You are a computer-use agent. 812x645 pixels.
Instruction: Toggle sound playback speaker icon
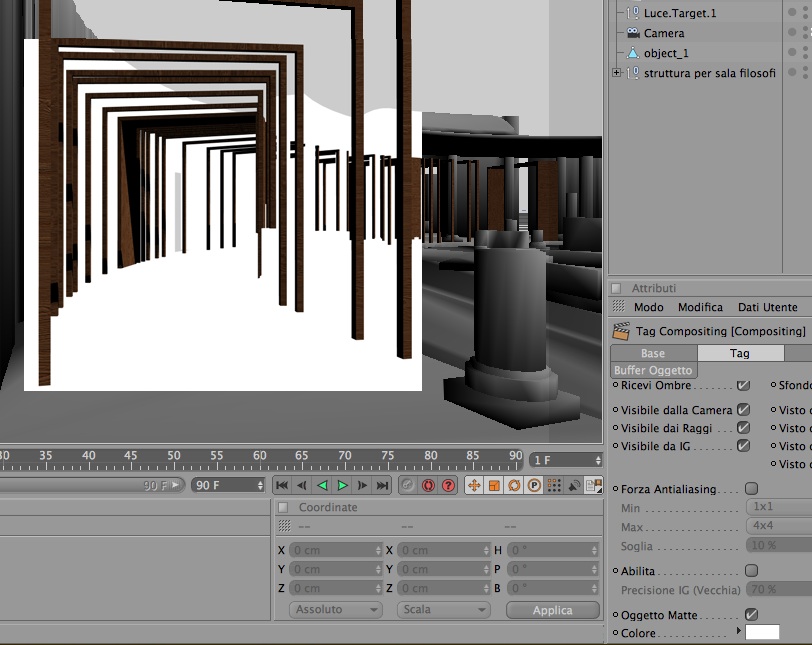[574, 486]
